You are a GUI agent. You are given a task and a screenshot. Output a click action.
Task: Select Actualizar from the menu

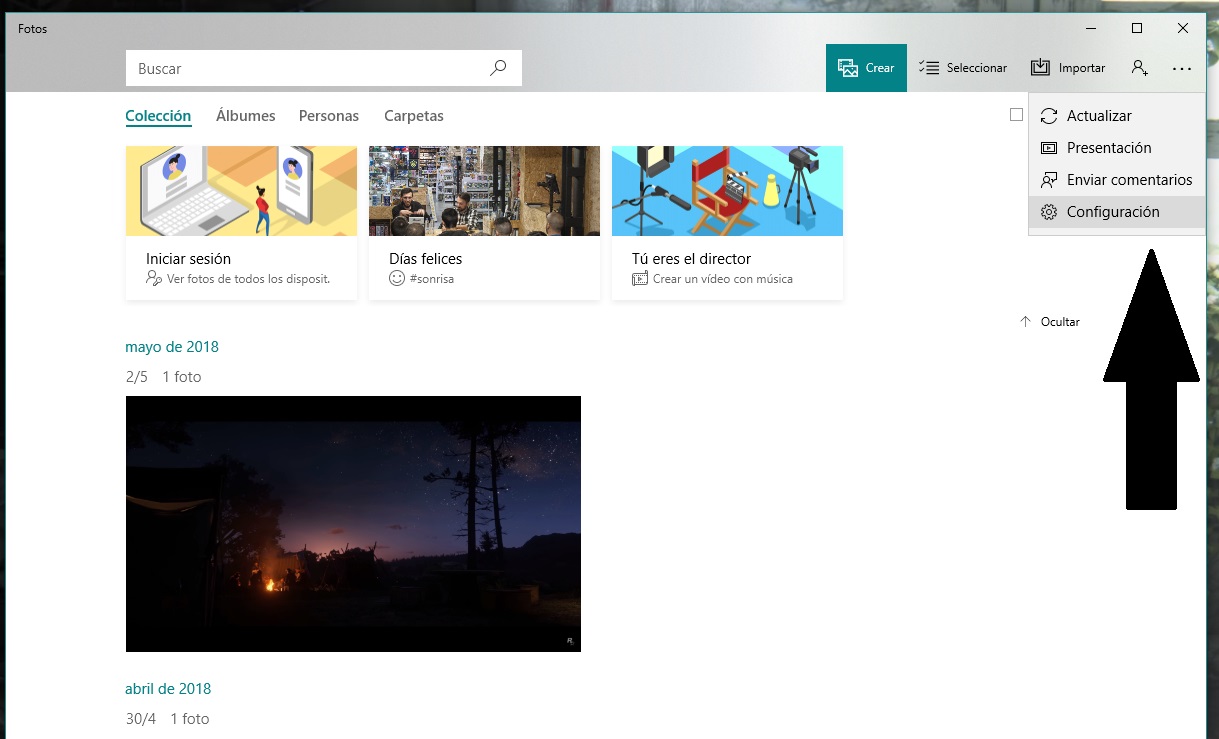[1099, 116]
